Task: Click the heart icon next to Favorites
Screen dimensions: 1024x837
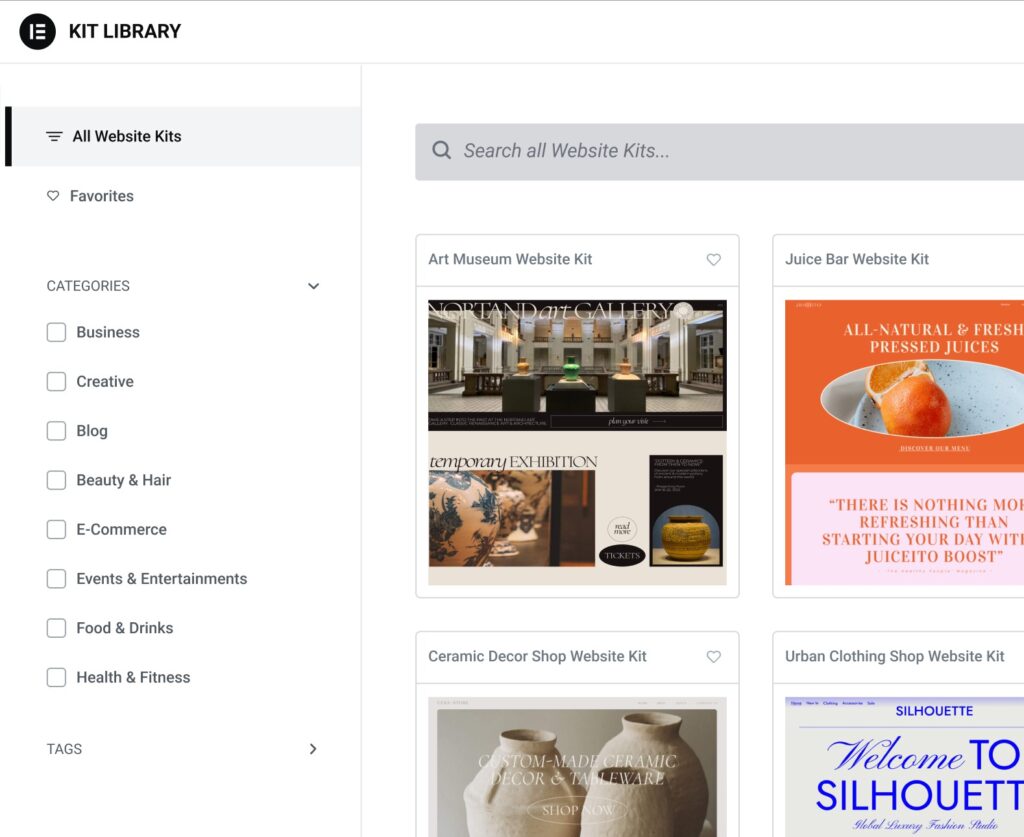Action: point(54,196)
